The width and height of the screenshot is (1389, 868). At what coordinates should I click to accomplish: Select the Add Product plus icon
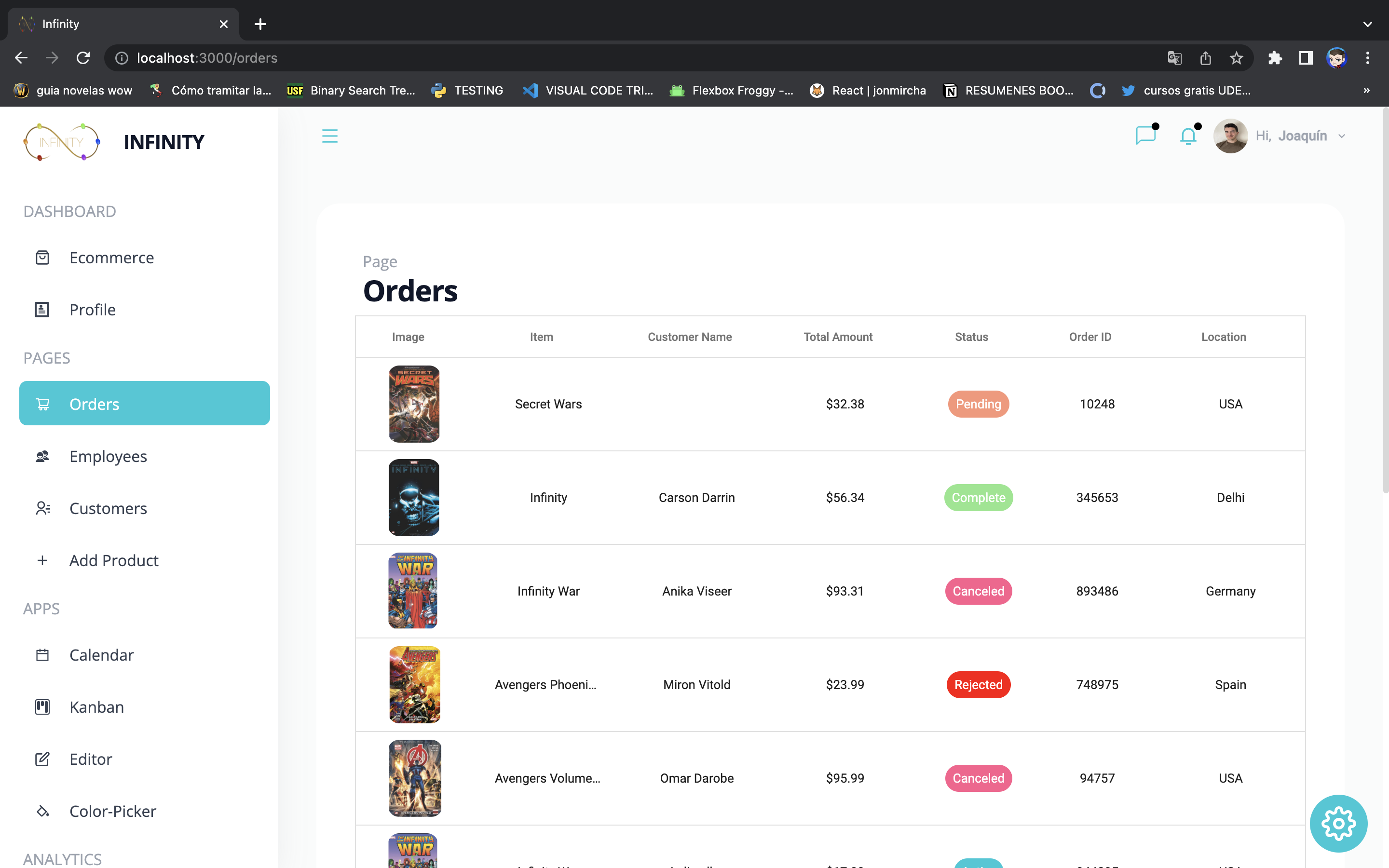pyautogui.click(x=42, y=560)
